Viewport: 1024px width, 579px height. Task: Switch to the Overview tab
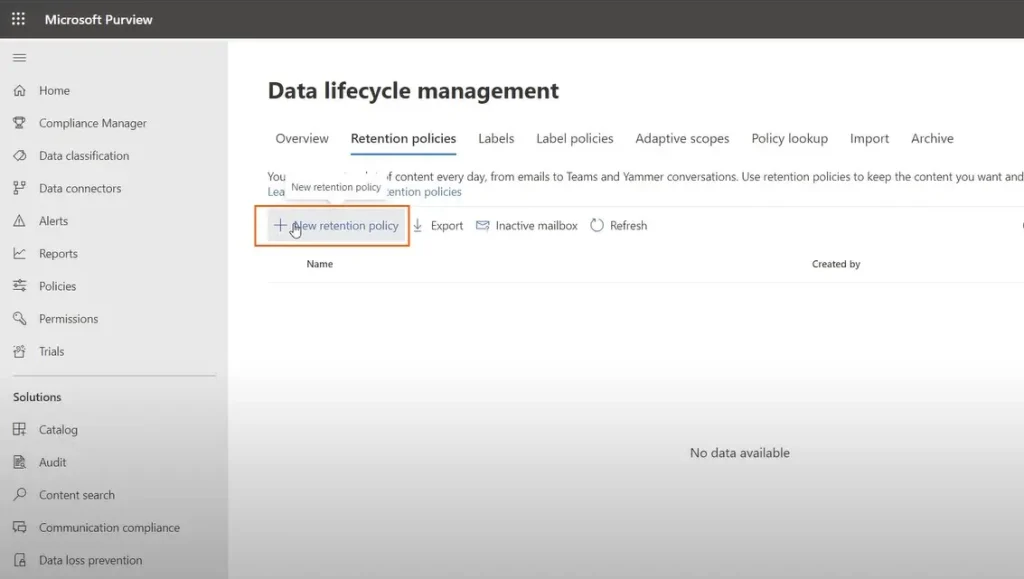pos(302,139)
